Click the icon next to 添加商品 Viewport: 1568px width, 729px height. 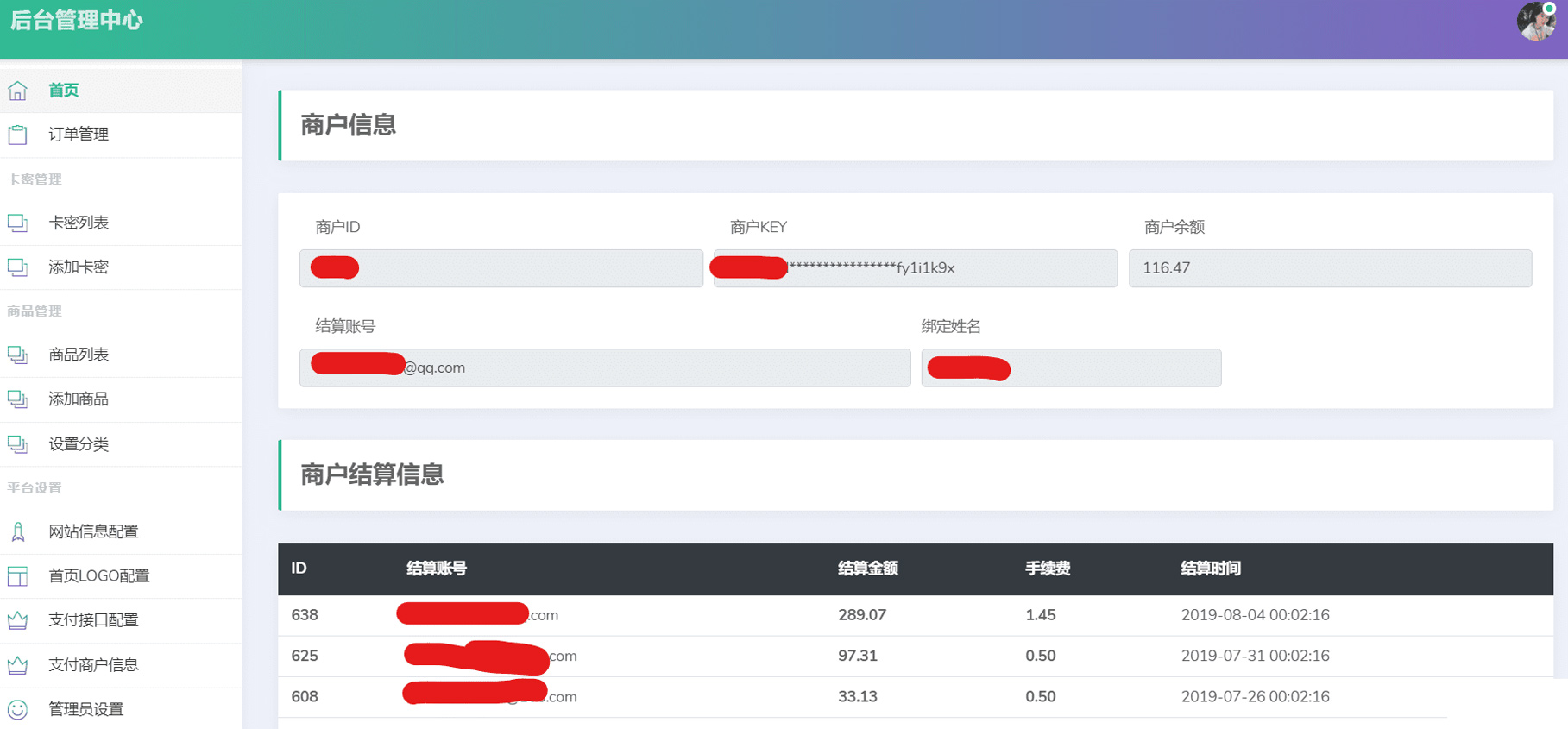pyautogui.click(x=17, y=399)
